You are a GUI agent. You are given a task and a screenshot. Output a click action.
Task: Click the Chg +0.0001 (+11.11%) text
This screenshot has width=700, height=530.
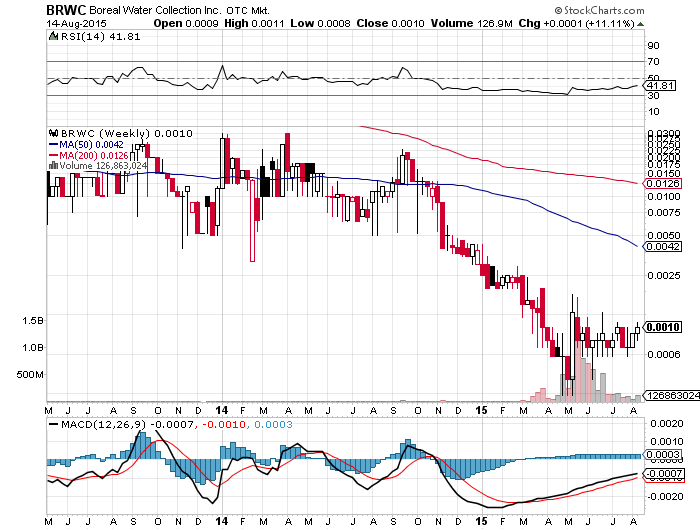coord(576,23)
